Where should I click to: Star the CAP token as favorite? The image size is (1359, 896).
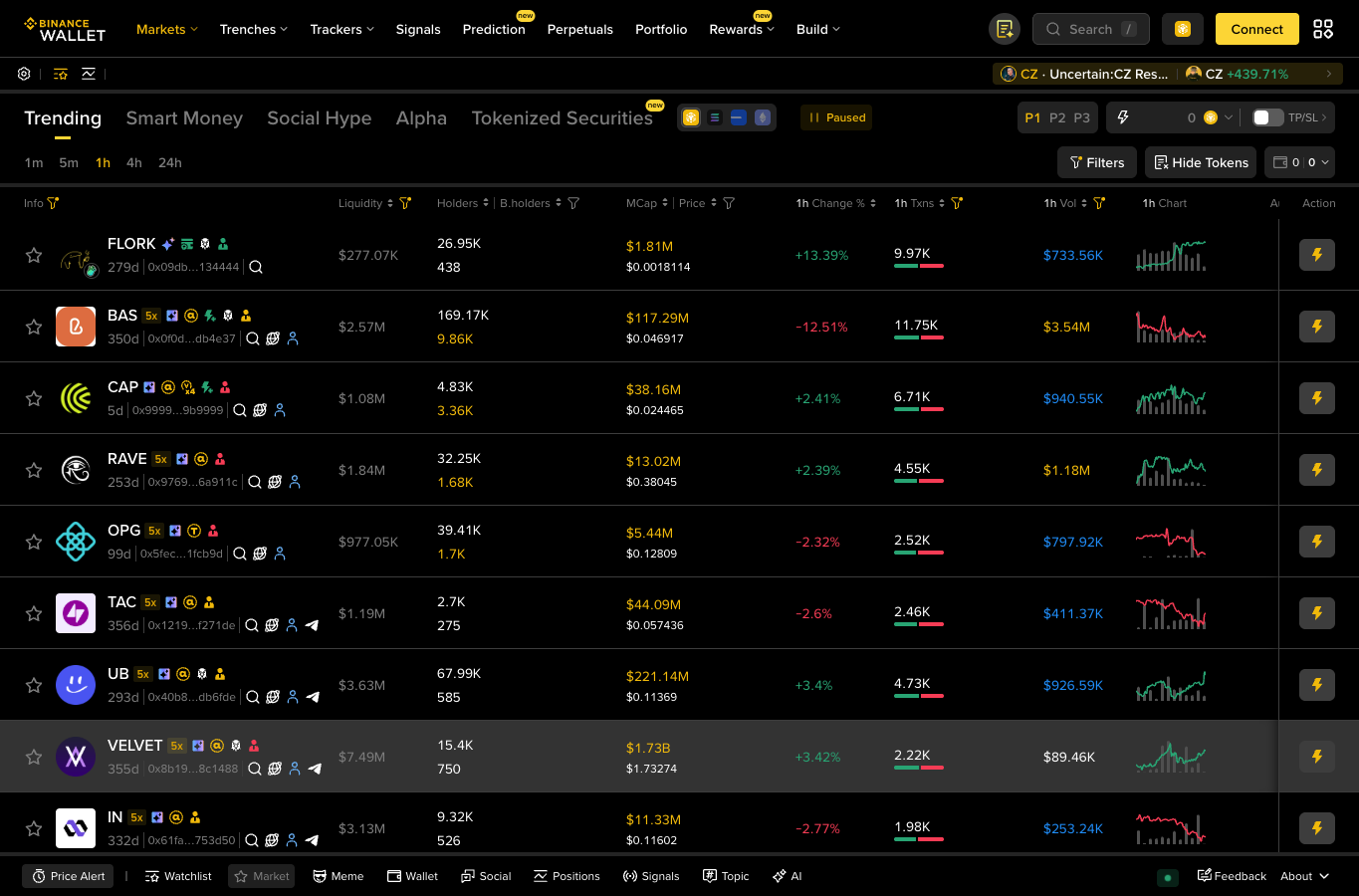point(34,398)
